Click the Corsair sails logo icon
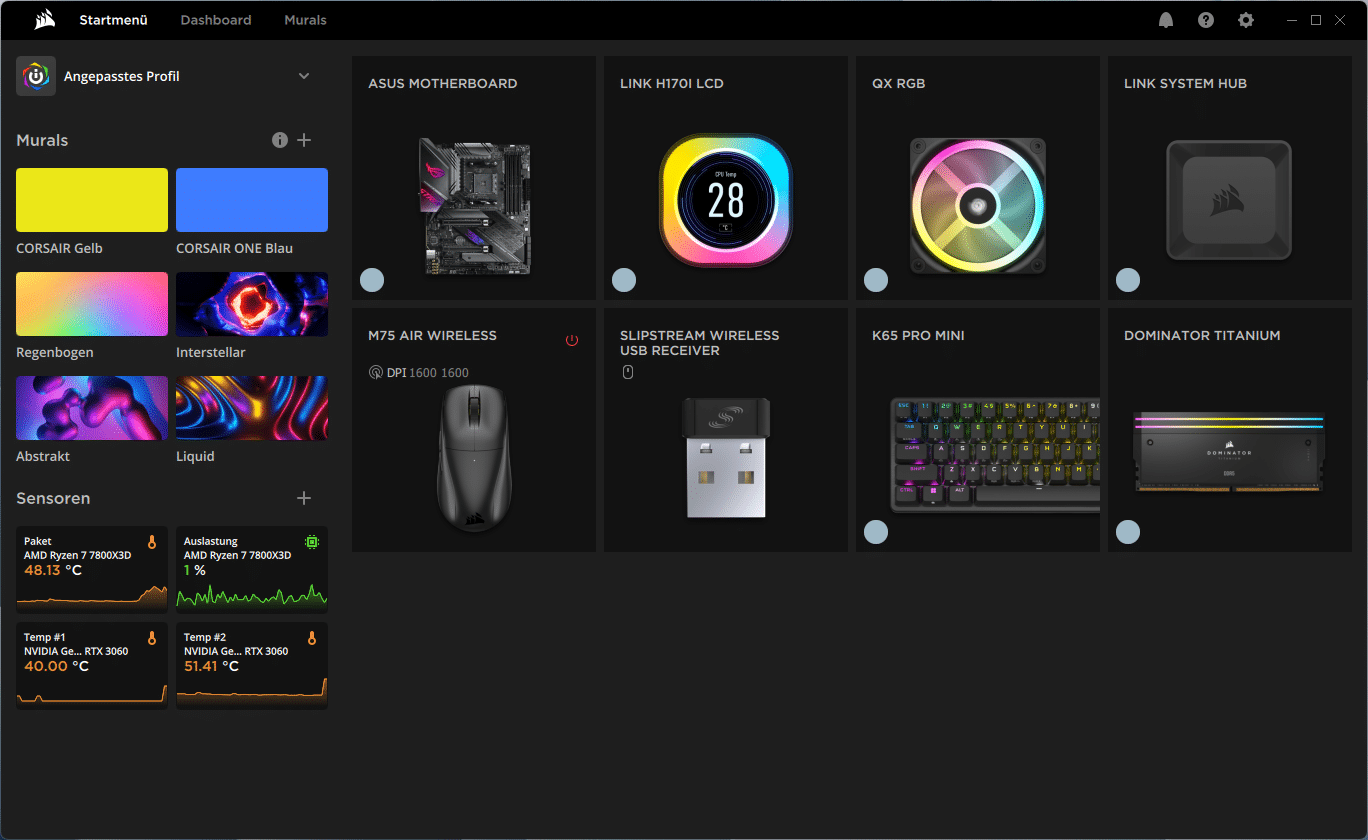Image resolution: width=1368 pixels, height=840 pixels. pyautogui.click(x=44, y=20)
